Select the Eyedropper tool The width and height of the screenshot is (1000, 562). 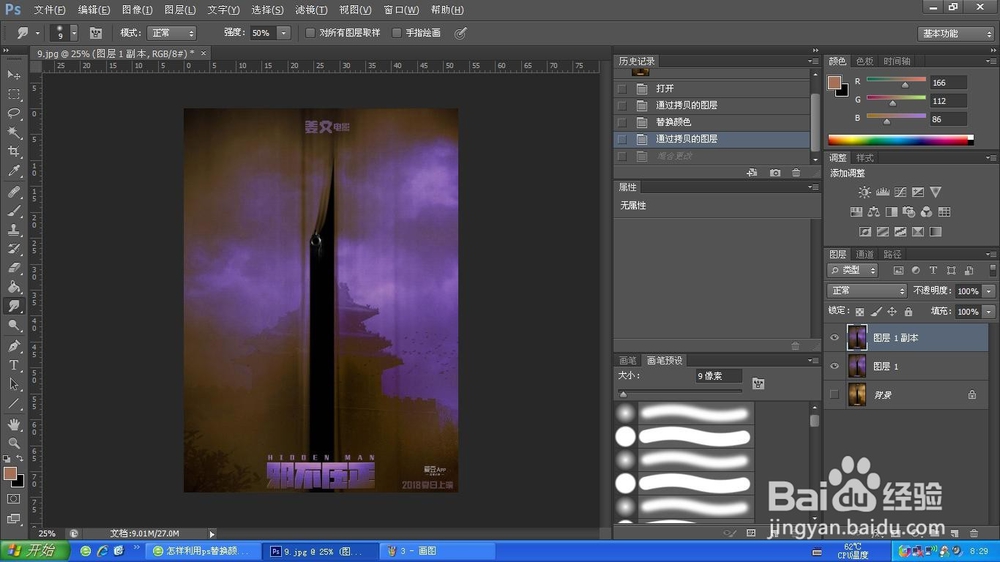13,171
